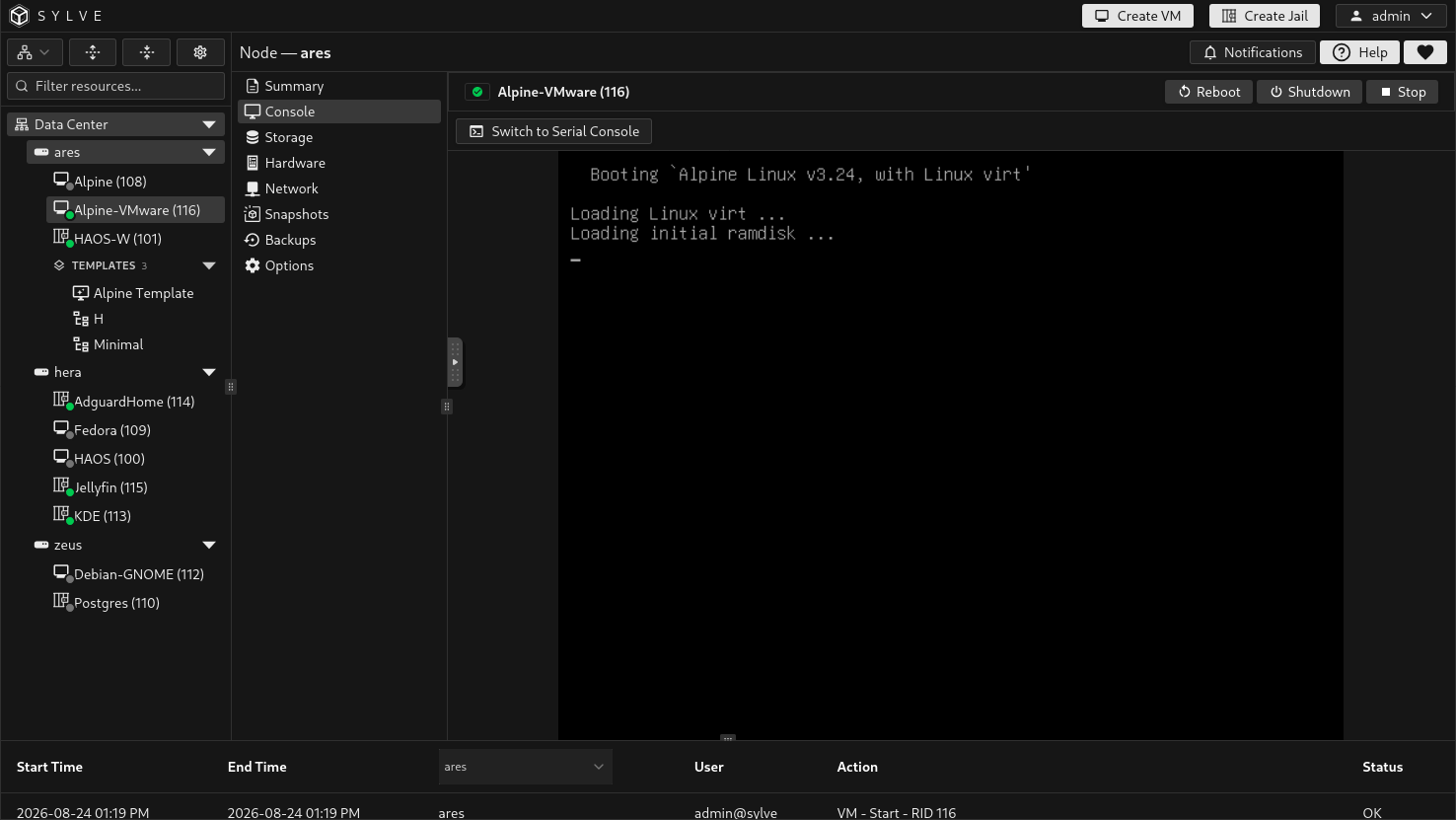
Task: Click Switch to Serial Console
Action: (553, 131)
